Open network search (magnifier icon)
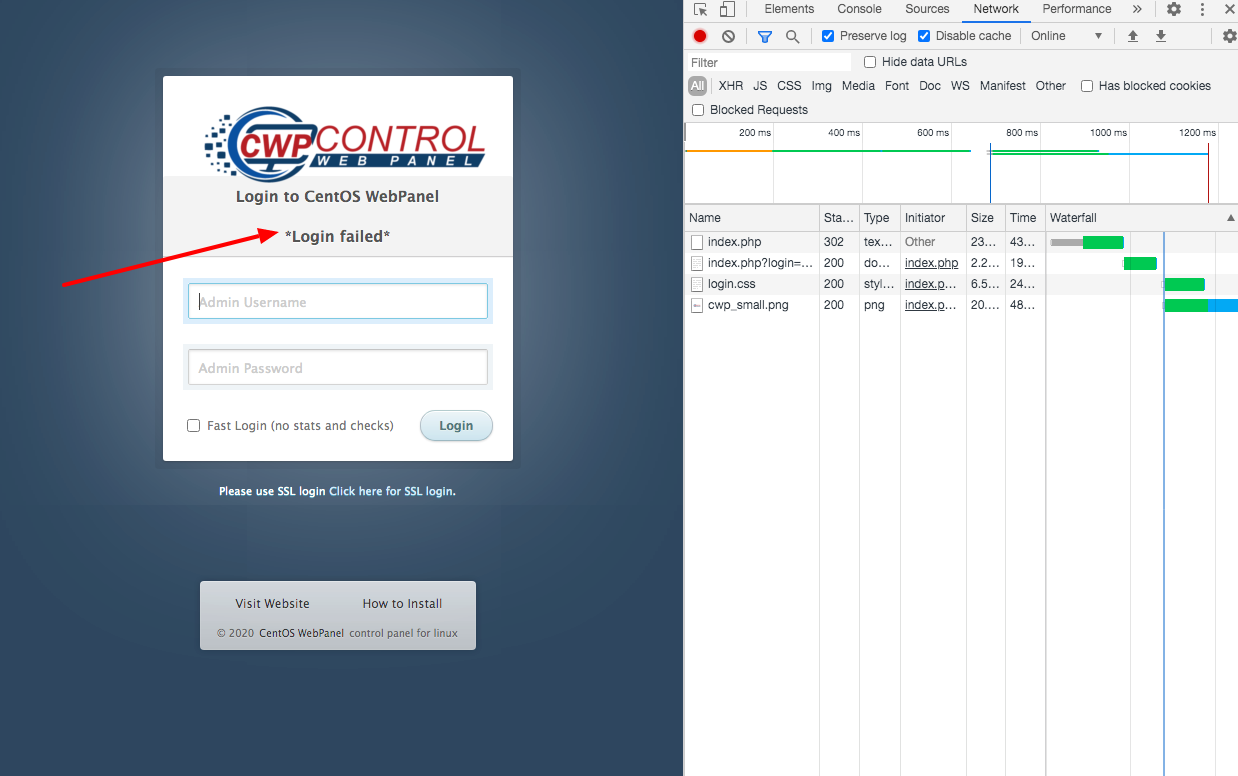Screen dimensions: 1238x776 tap(792, 36)
